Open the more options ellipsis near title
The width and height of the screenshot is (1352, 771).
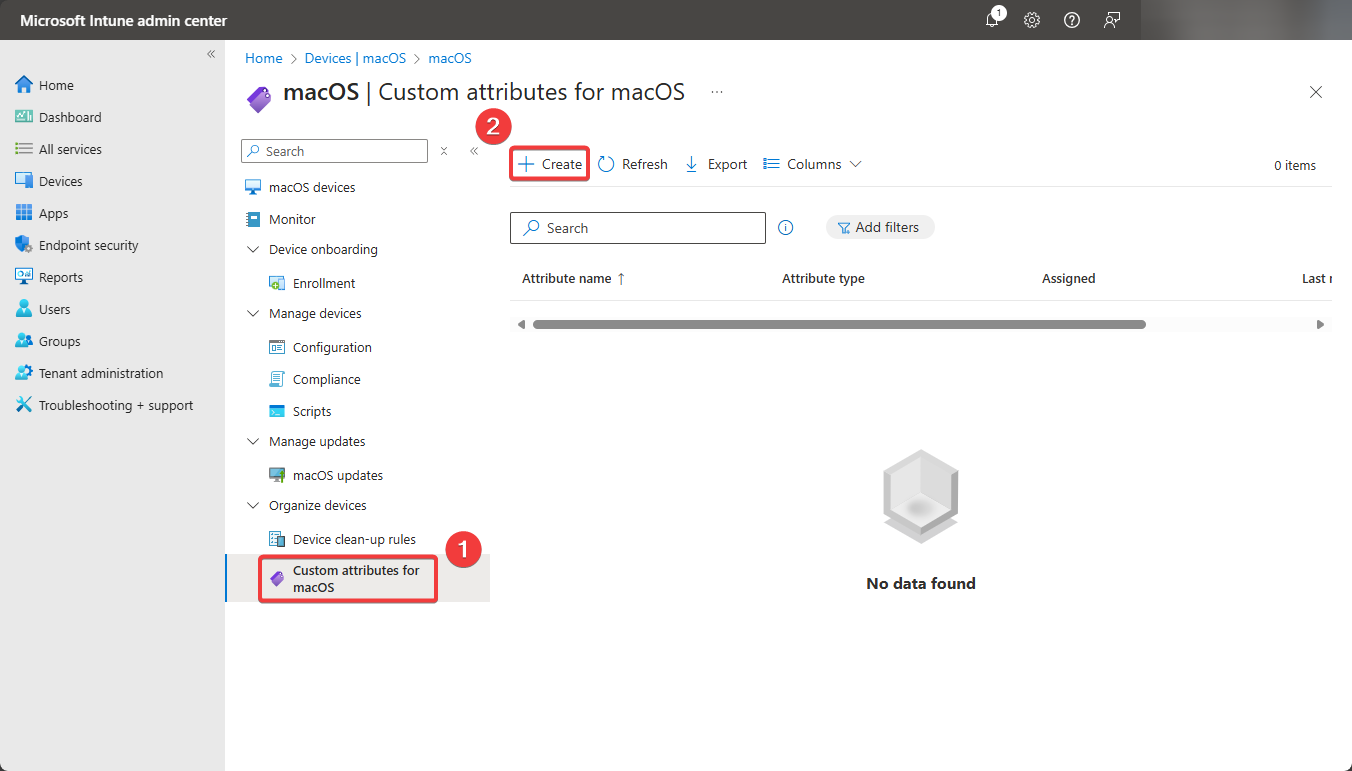tap(717, 92)
